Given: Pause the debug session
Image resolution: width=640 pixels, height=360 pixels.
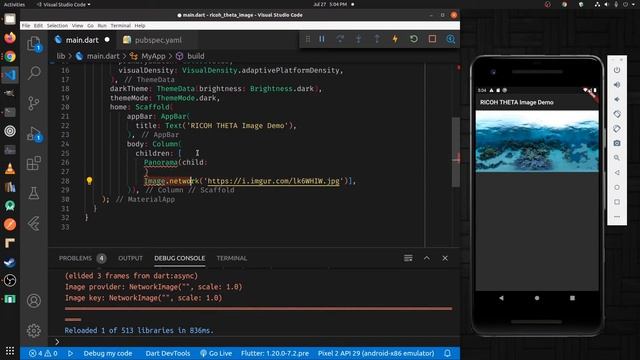Looking at the screenshot, I should pyautogui.click(x=322, y=39).
